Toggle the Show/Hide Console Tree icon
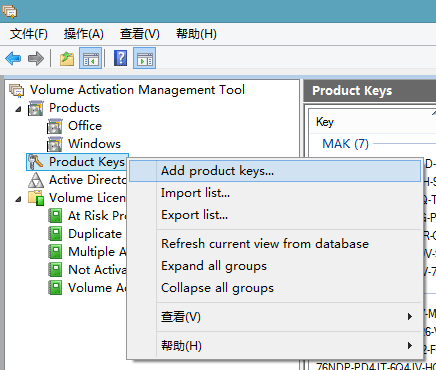The height and width of the screenshot is (370, 436). [90, 58]
